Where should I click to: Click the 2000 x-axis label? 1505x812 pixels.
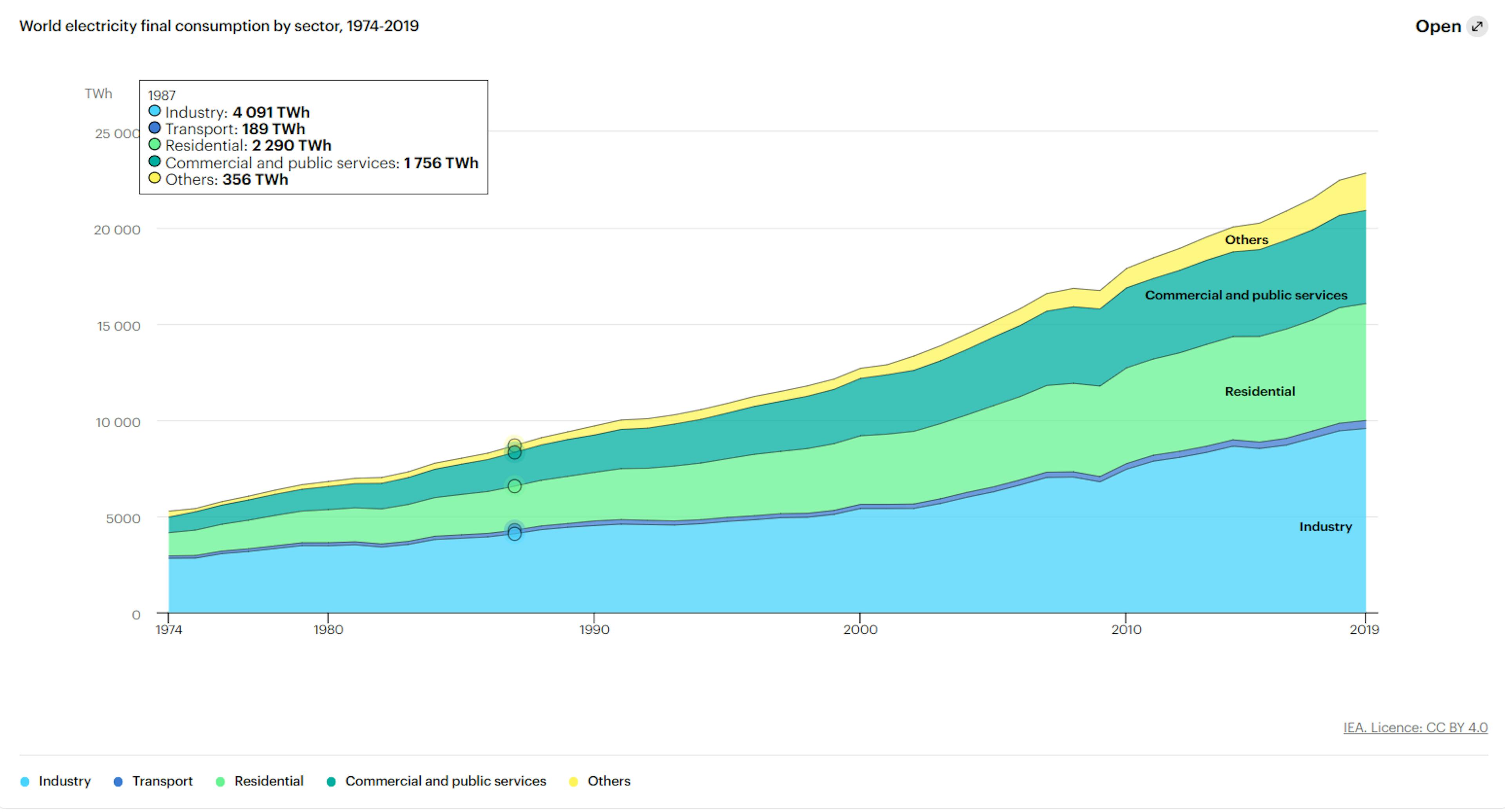coord(860,630)
